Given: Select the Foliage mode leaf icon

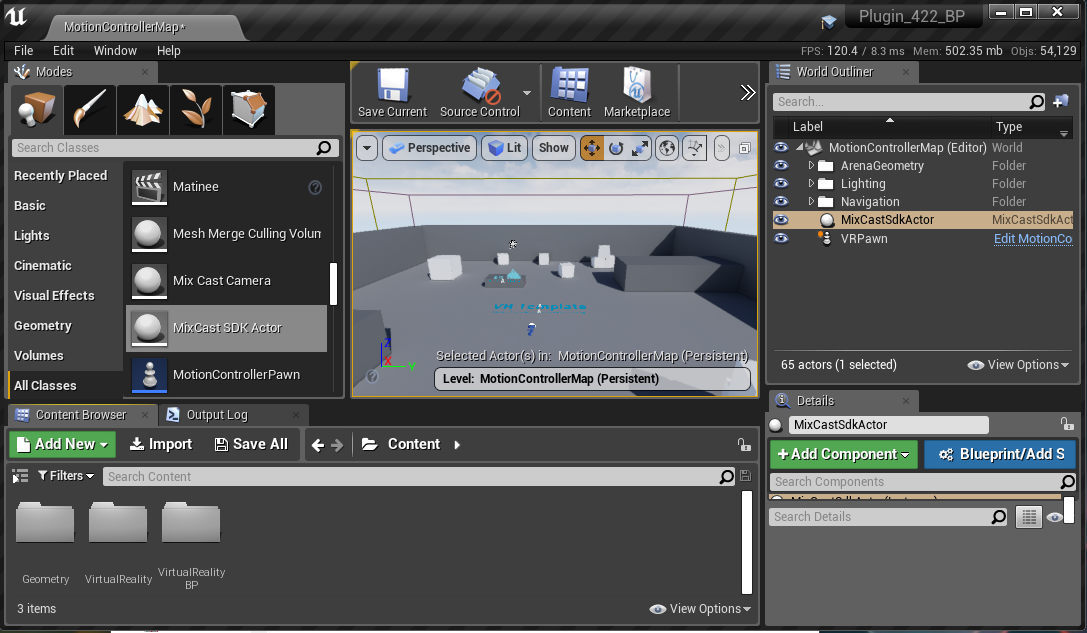Looking at the screenshot, I should [196, 110].
